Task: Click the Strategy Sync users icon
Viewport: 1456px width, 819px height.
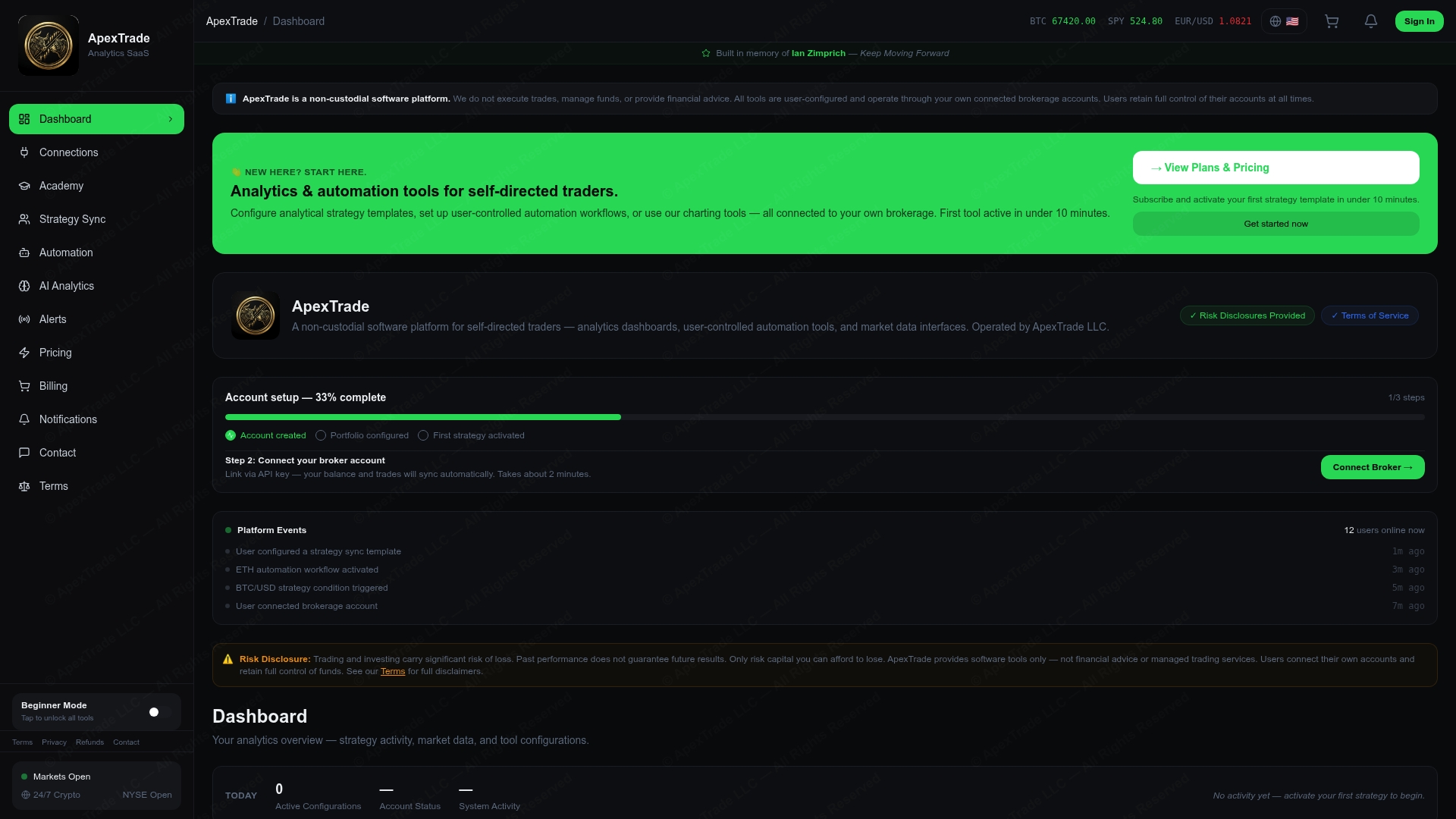Action: [x=24, y=219]
